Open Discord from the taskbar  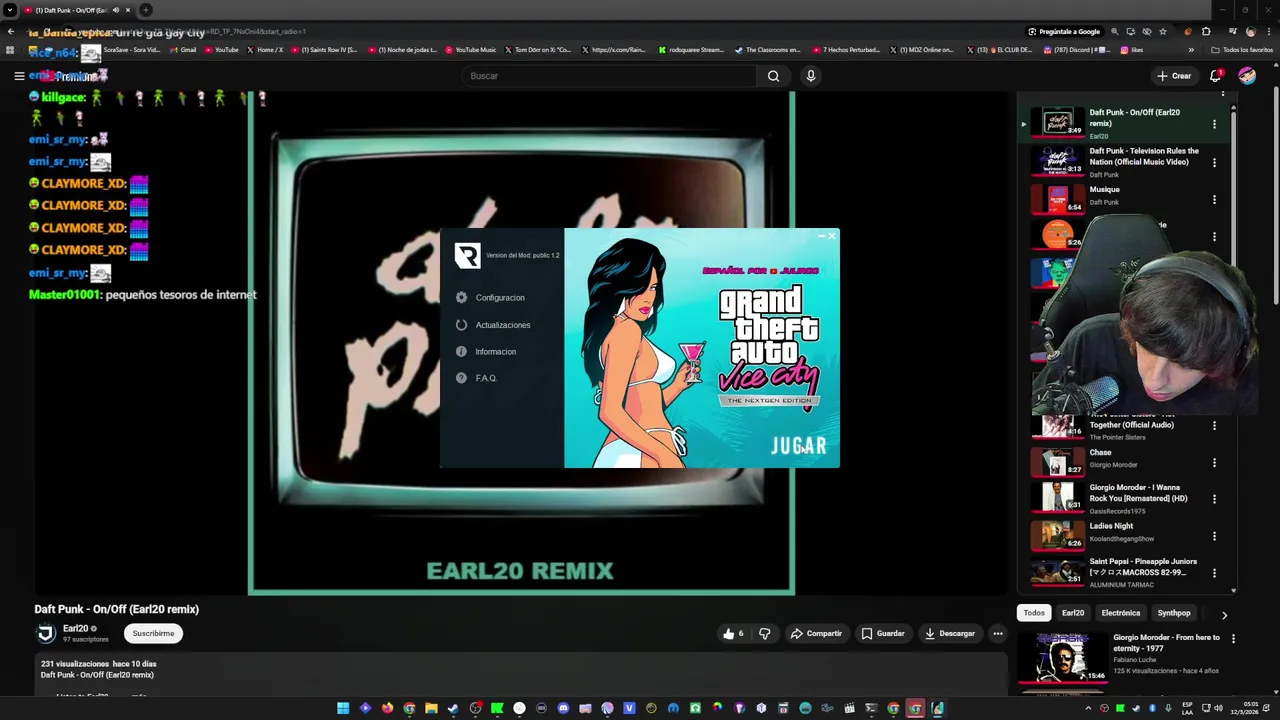click(563, 708)
